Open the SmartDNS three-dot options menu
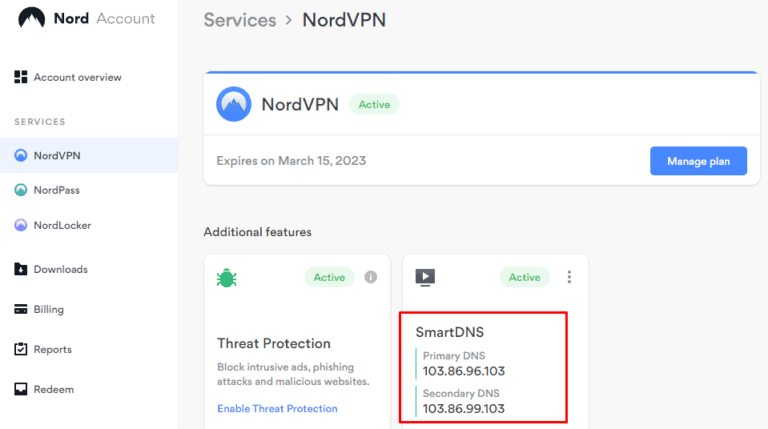This screenshot has height=429, width=768. [569, 277]
